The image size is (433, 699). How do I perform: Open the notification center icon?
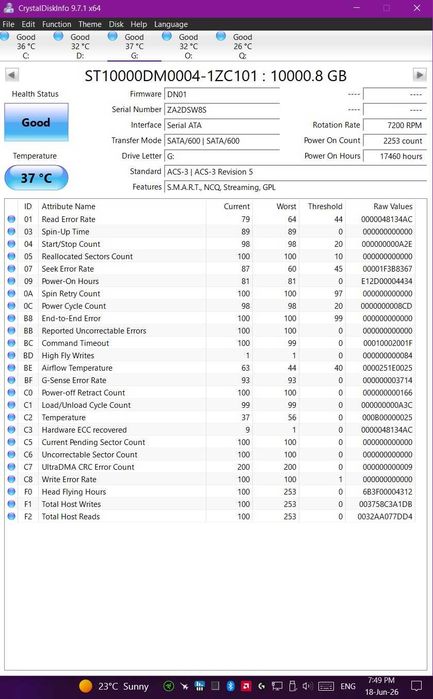click(417, 686)
